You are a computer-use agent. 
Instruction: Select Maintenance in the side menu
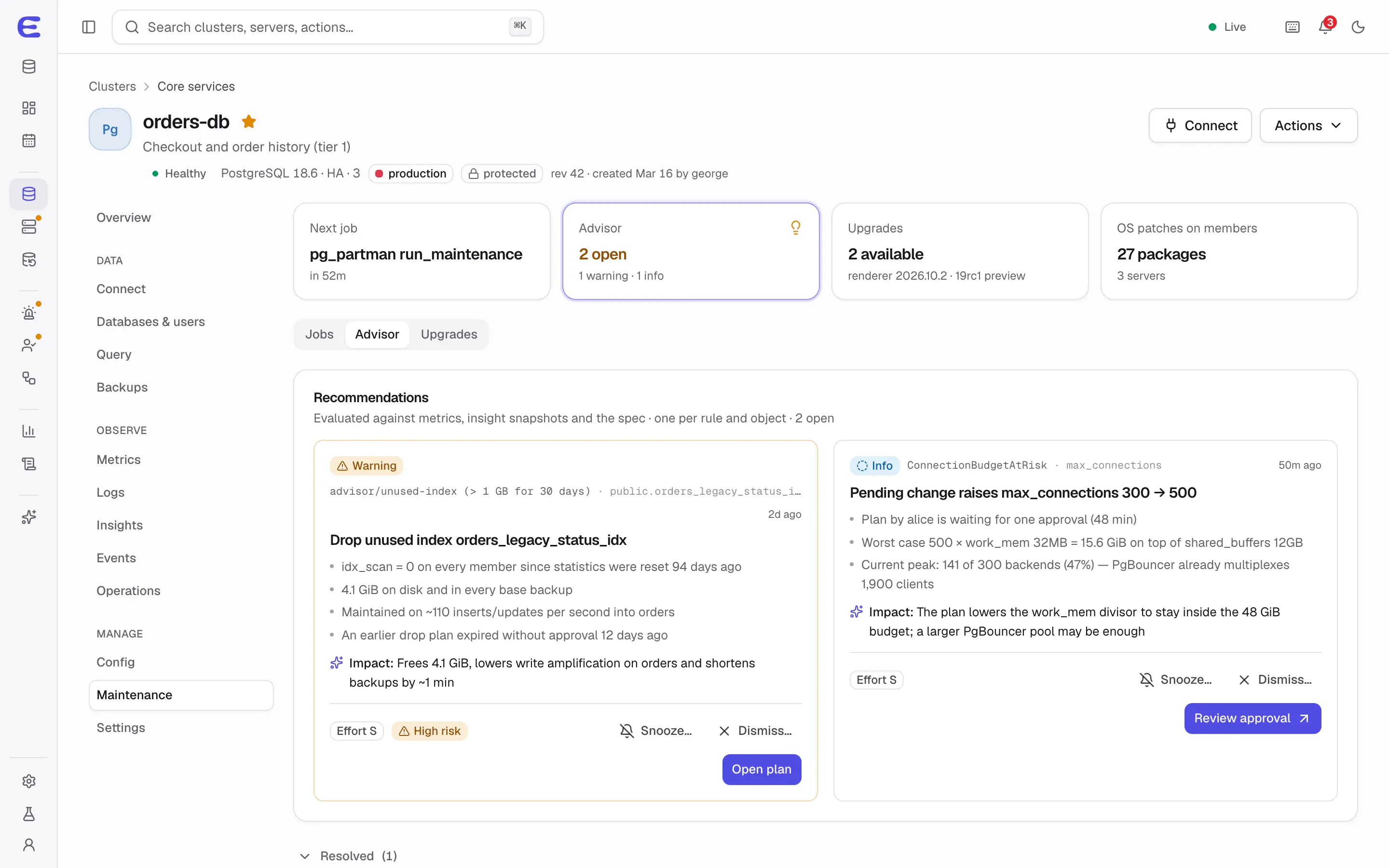(x=181, y=694)
